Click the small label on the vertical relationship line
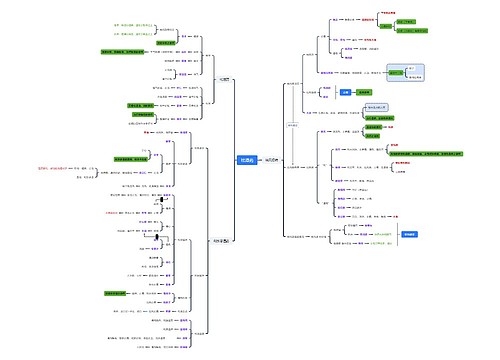This screenshot has width=500, height=360. click(x=293, y=125)
